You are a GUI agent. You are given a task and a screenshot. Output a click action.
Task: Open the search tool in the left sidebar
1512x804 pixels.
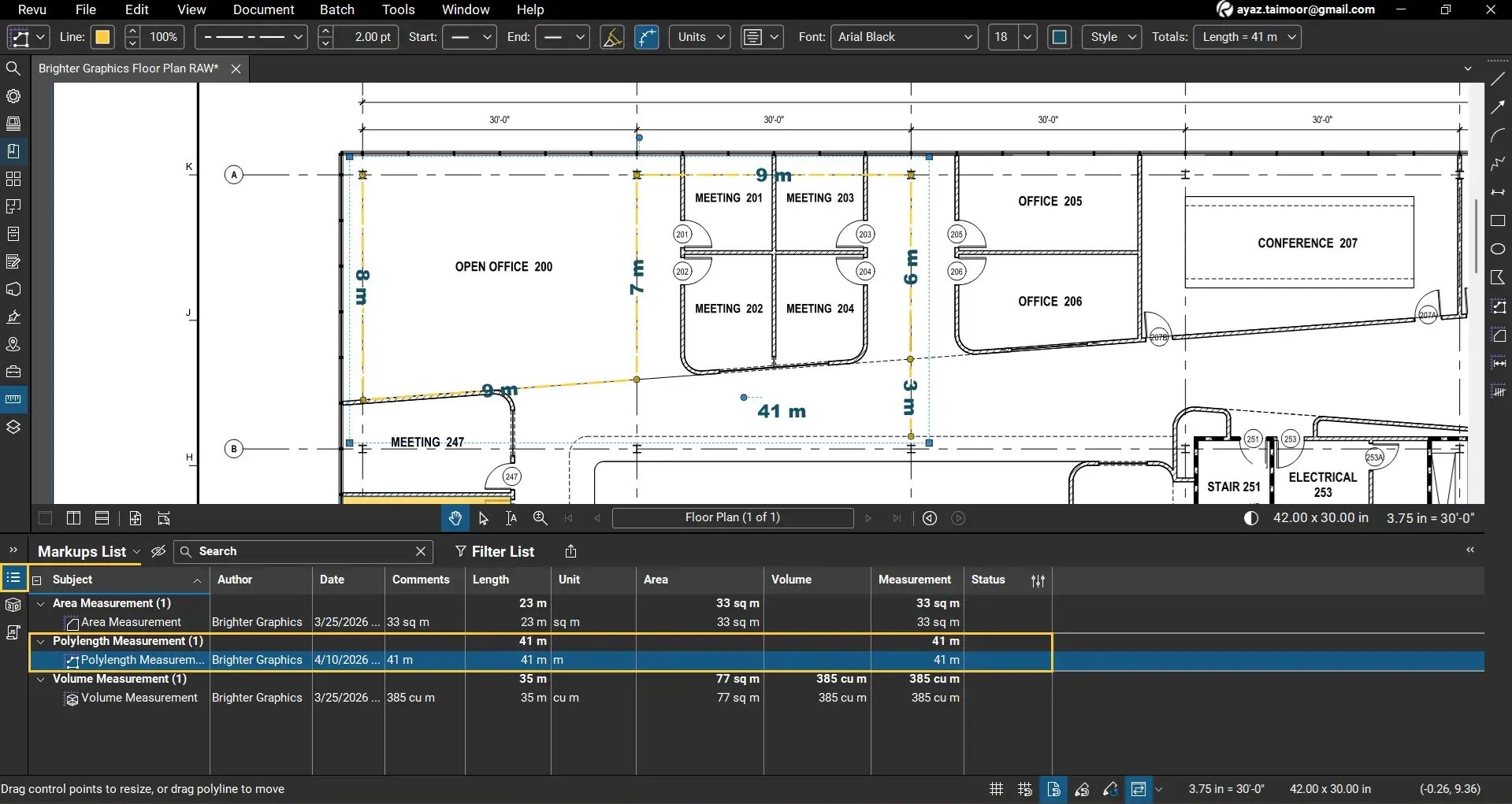(13, 68)
